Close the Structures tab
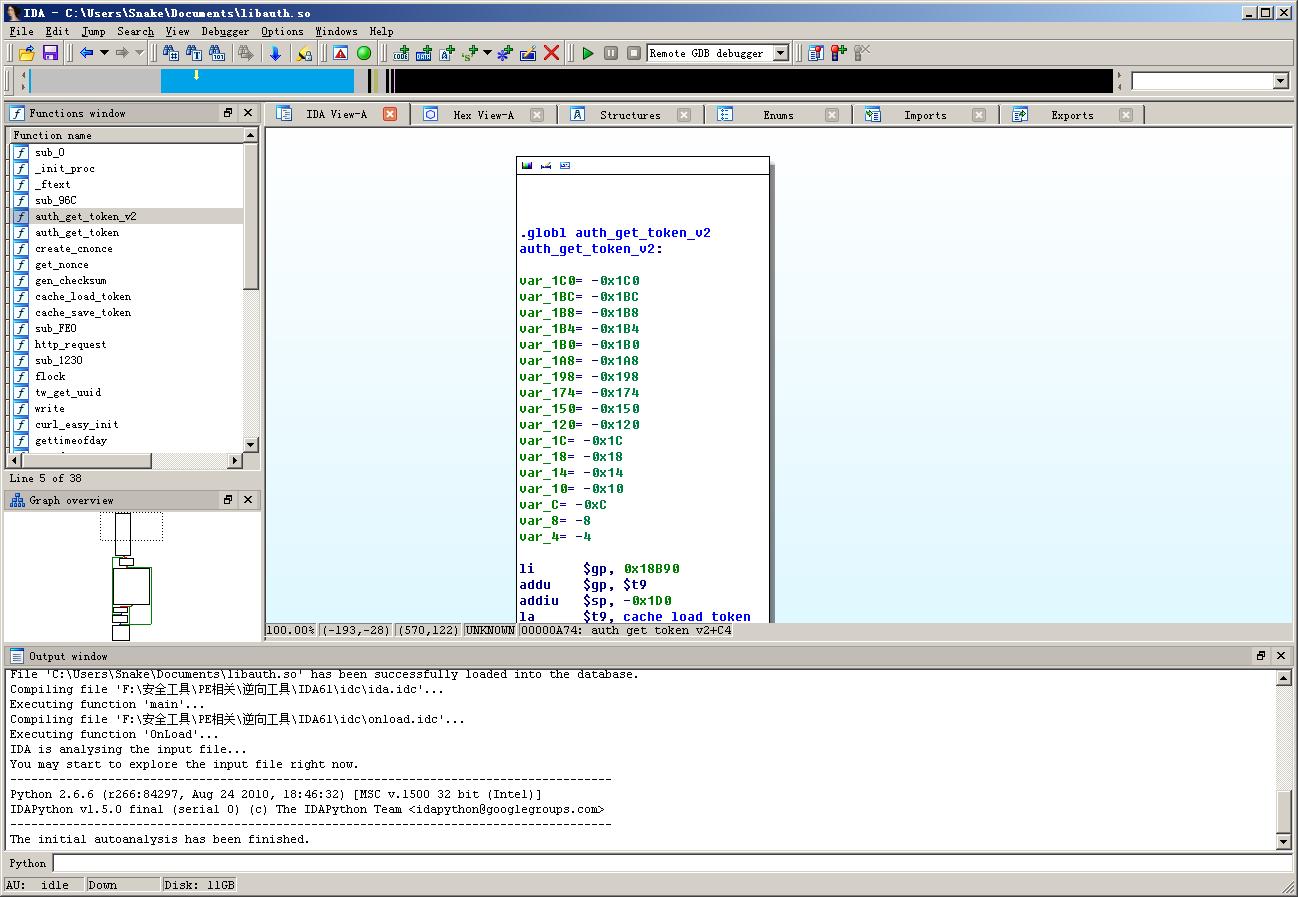The image size is (1298, 897). pyautogui.click(x=684, y=115)
